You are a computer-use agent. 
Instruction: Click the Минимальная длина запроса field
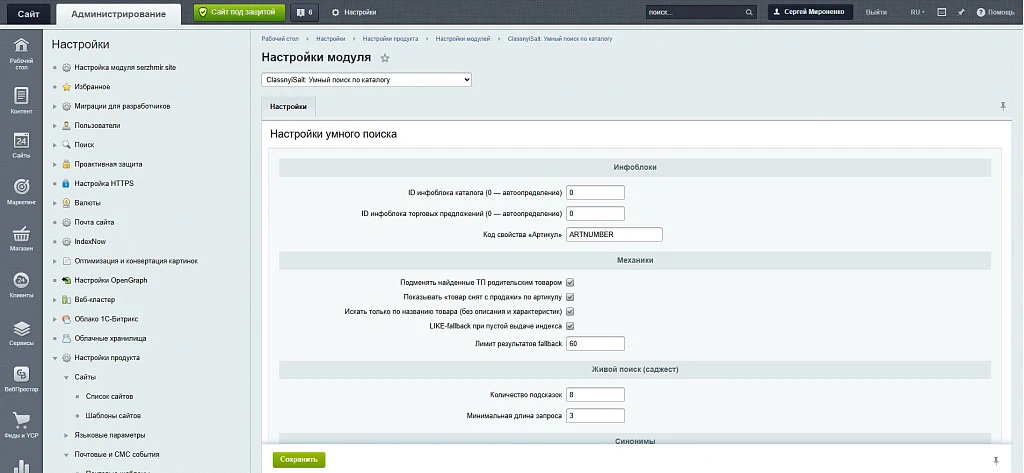click(595, 416)
